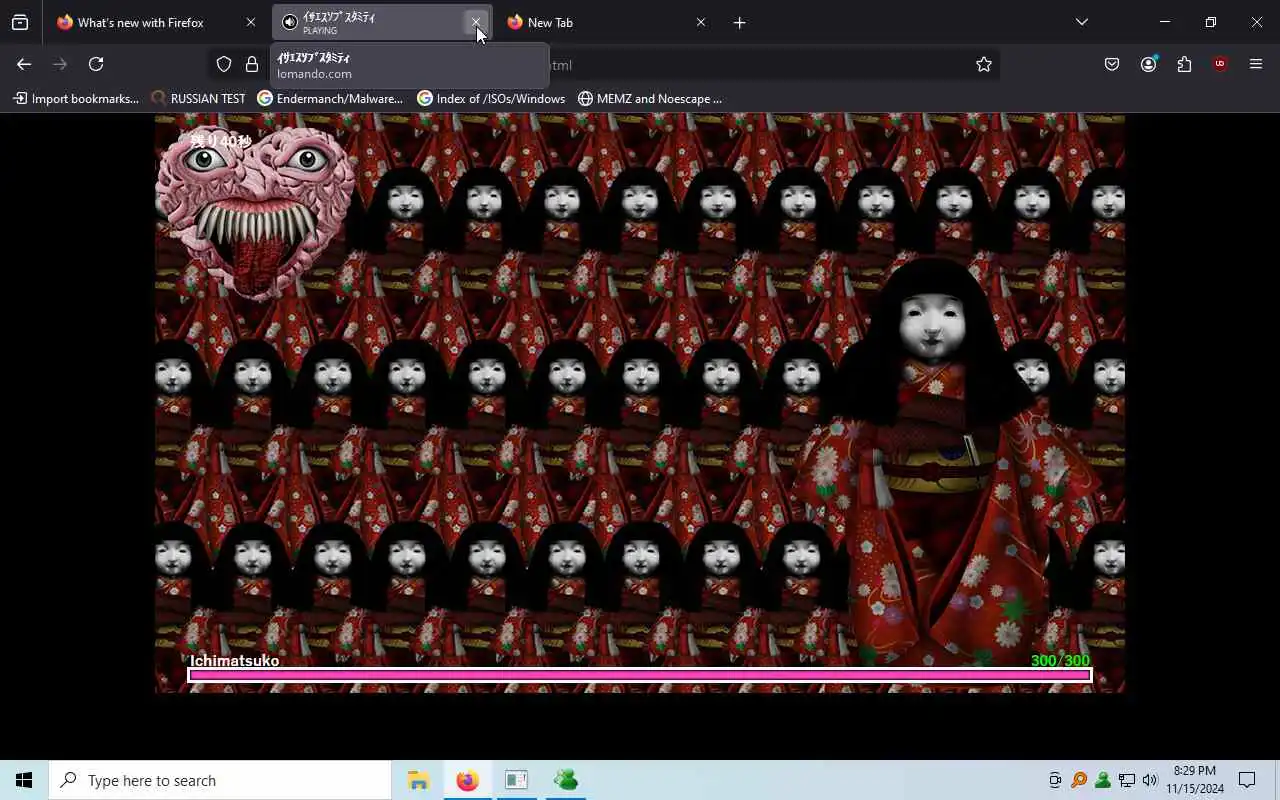Open RUSSIAN TEST bookmark
The width and height of the screenshot is (1280, 800).
[198, 98]
